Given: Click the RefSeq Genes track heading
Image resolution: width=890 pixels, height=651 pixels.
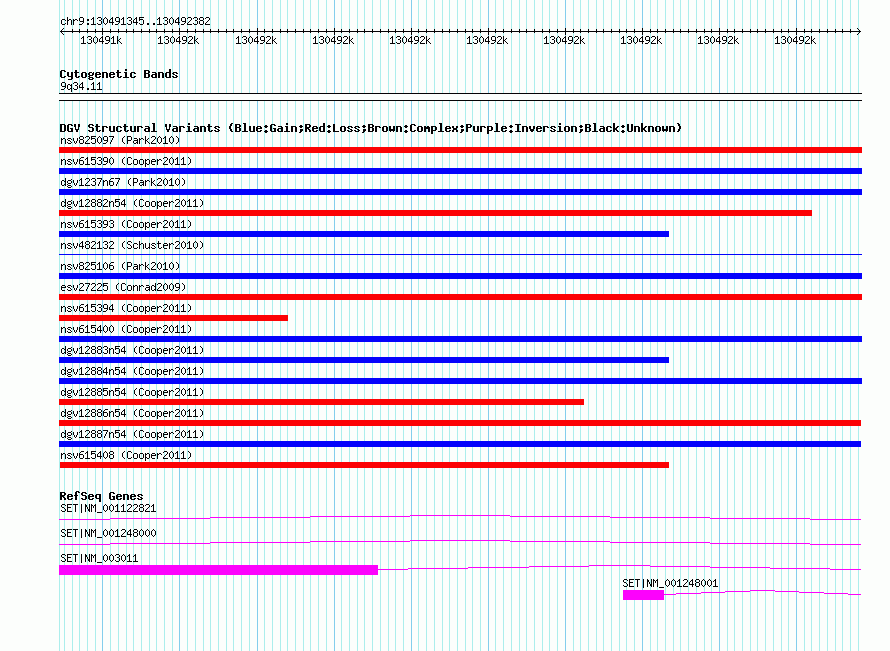Looking at the screenshot, I should click(101, 496).
